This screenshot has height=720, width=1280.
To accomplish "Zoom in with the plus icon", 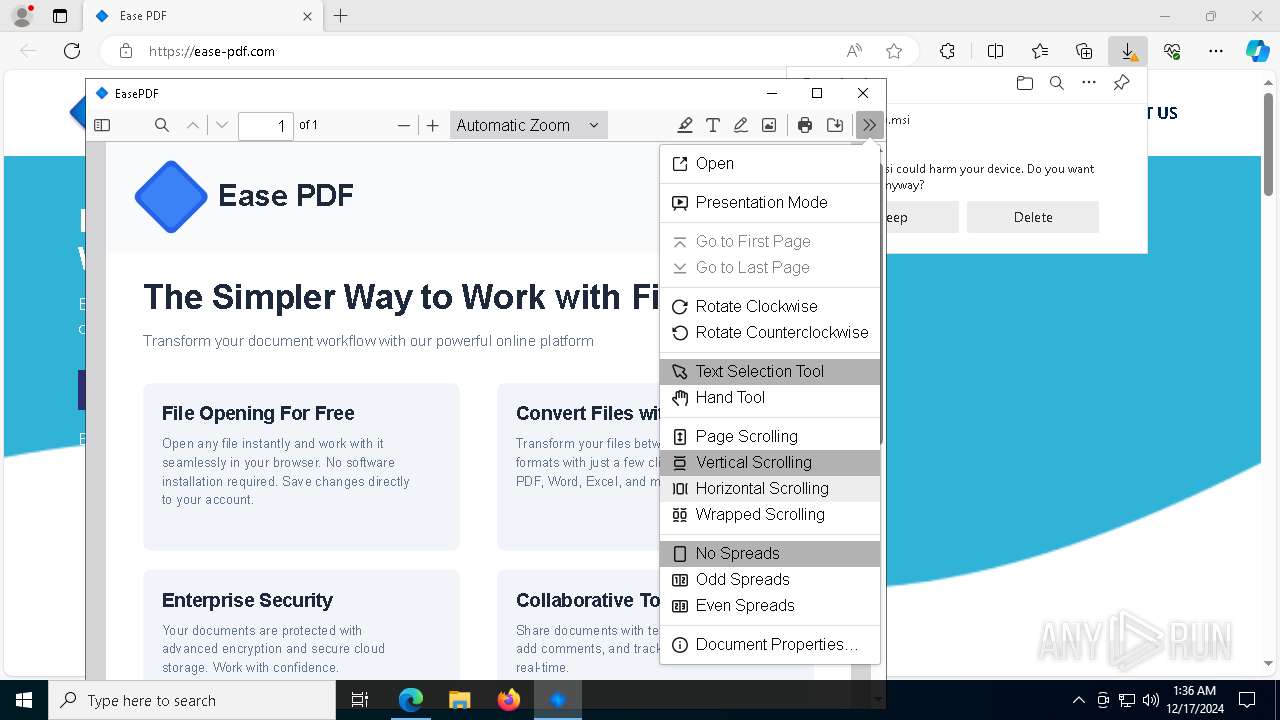I will pos(432,125).
